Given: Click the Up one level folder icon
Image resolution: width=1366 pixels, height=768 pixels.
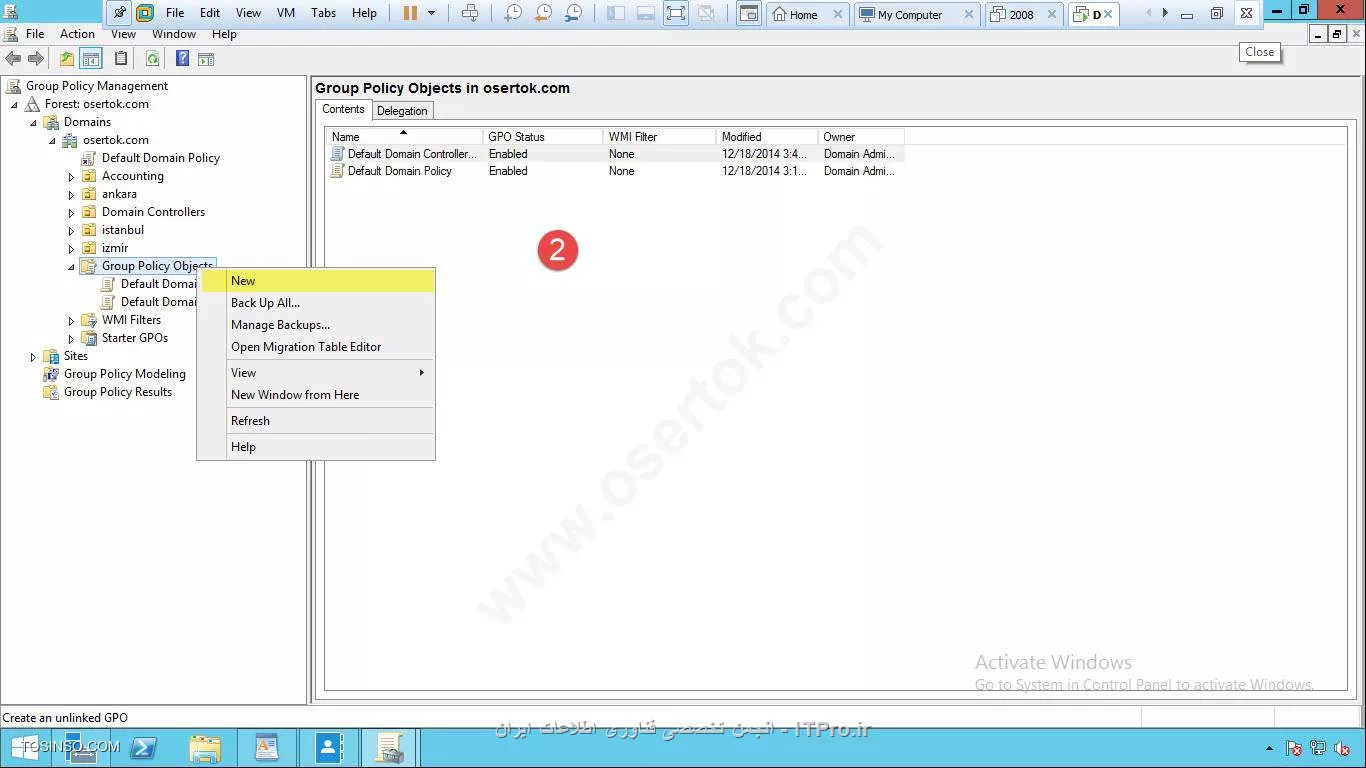Looking at the screenshot, I should [67, 59].
